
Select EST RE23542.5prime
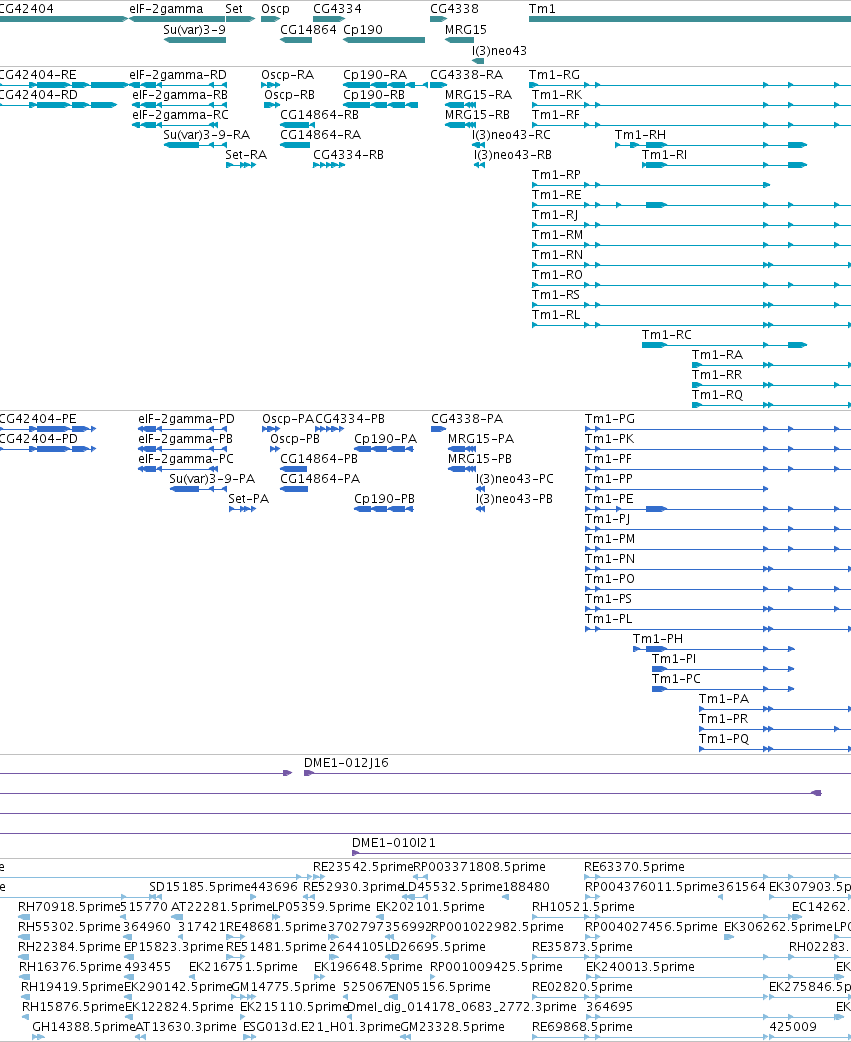coord(363,867)
